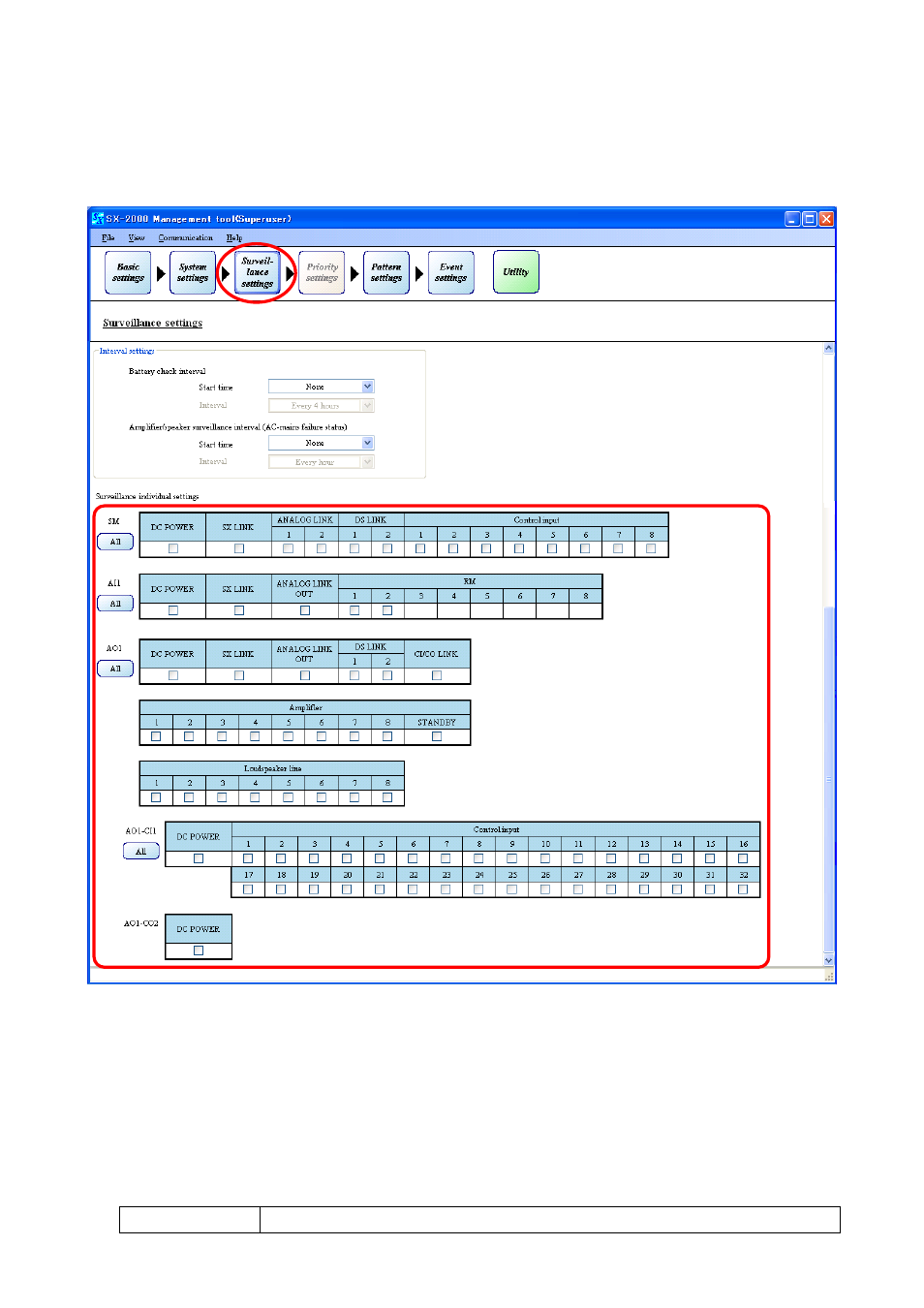Select Surveillance settings step button
Image resolution: width=924 pixels, height=1308 pixels.
pyautogui.click(x=257, y=272)
